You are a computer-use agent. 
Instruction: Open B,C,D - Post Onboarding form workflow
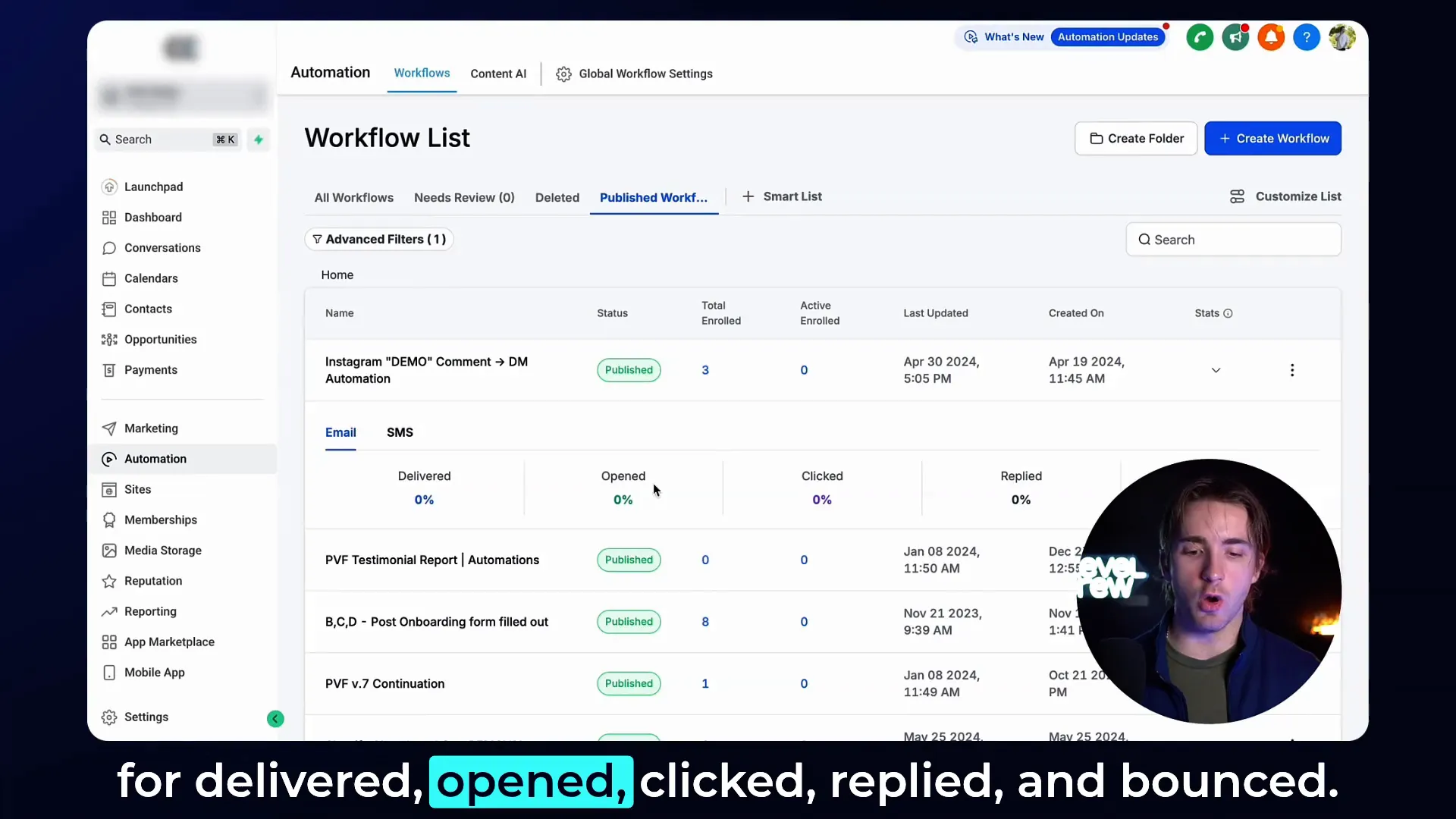pyautogui.click(x=437, y=622)
